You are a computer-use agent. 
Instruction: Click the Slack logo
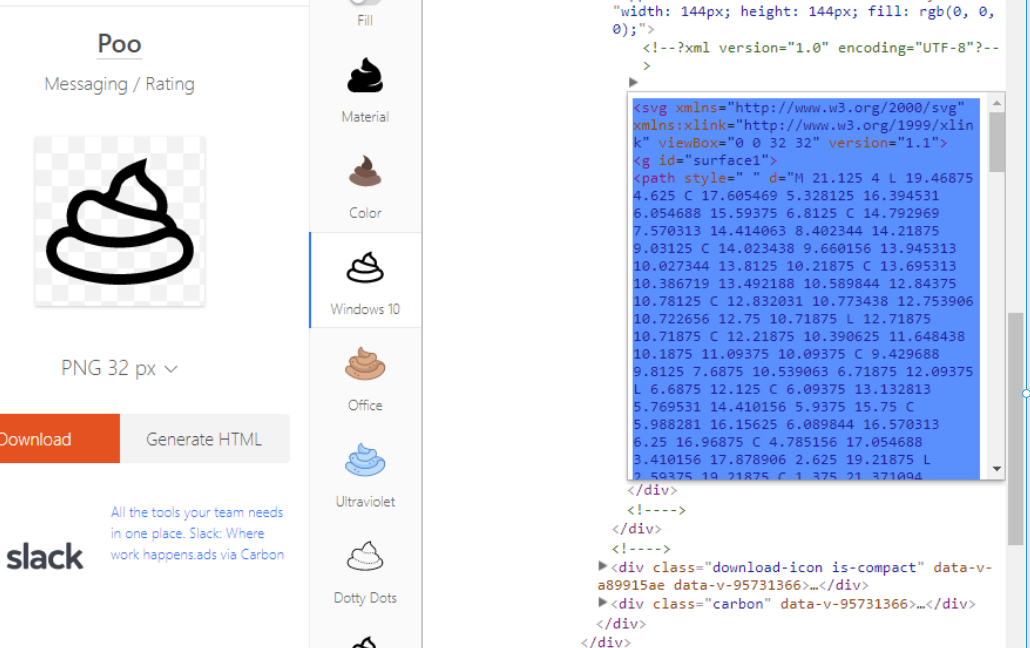pyautogui.click(x=45, y=557)
